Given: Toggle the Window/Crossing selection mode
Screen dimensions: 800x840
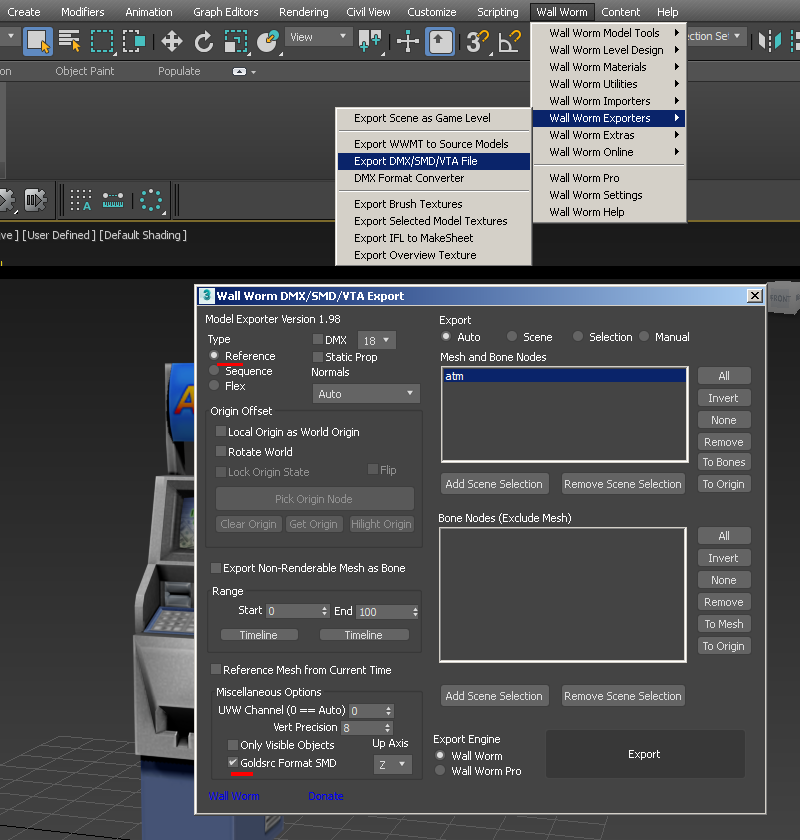Looking at the screenshot, I should coord(133,41).
